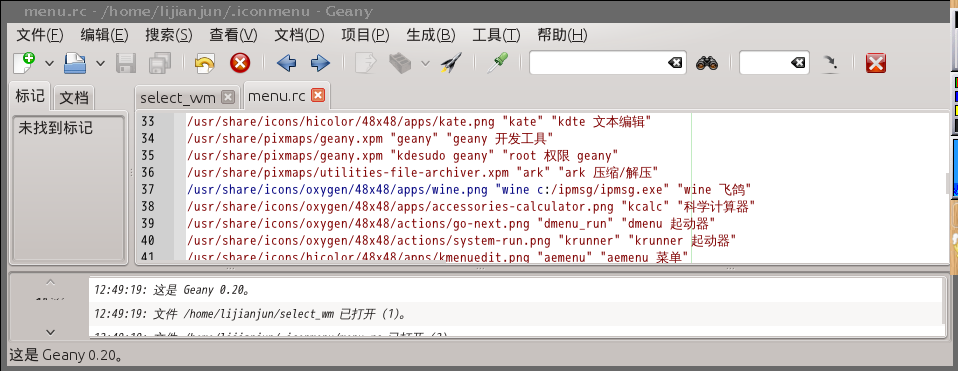Expand the recent files dropdown arrow
The width and height of the screenshot is (958, 371).
coord(101,64)
